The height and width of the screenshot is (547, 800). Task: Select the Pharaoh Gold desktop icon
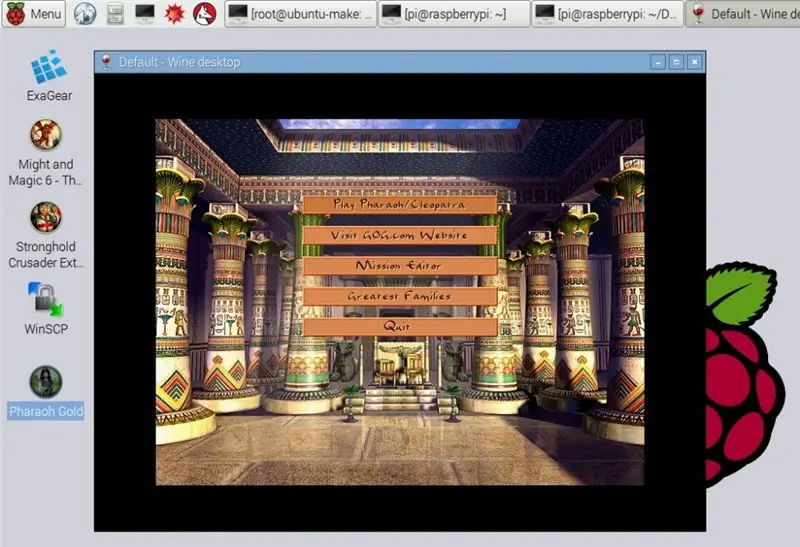45,392
